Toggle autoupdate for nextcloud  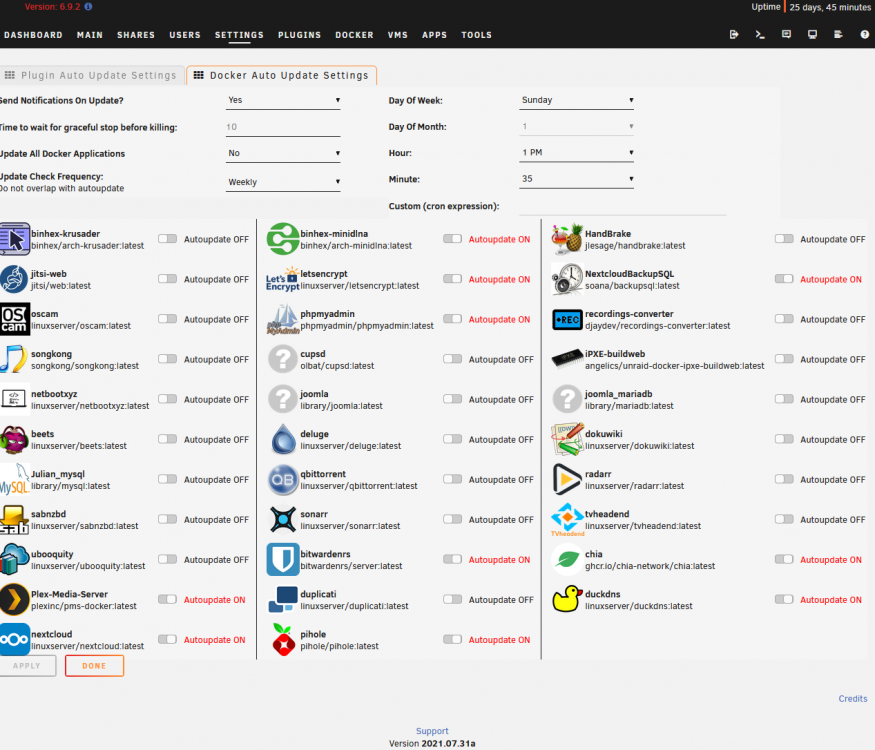(167, 640)
